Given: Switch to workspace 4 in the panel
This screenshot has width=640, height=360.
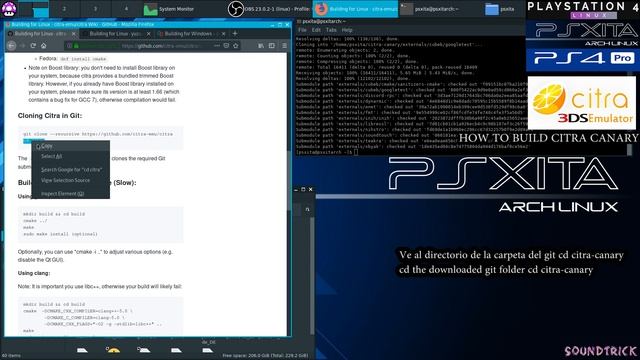Looking at the screenshot, I should [x=126, y=9].
